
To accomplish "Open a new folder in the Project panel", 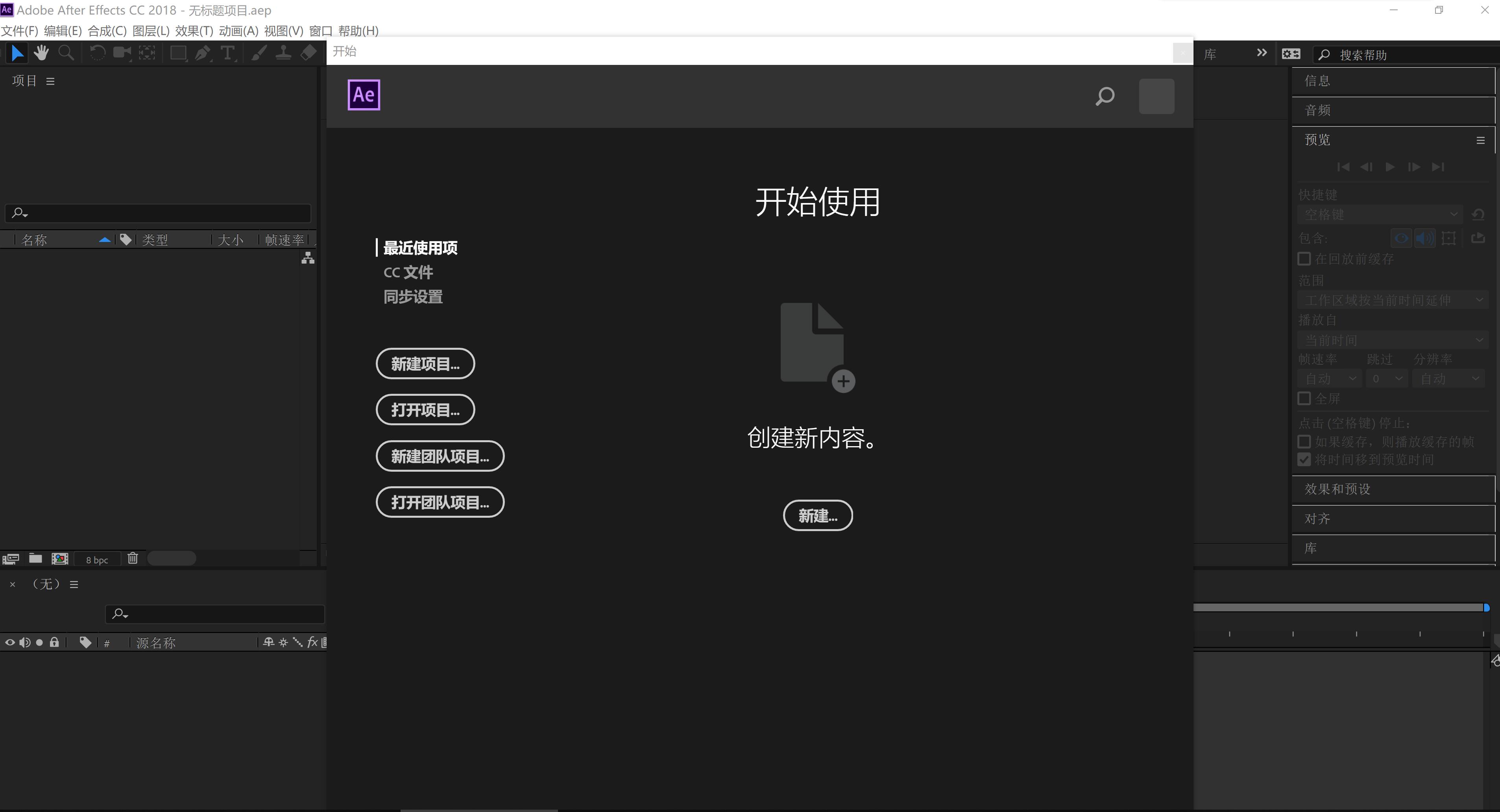I will (35, 558).
